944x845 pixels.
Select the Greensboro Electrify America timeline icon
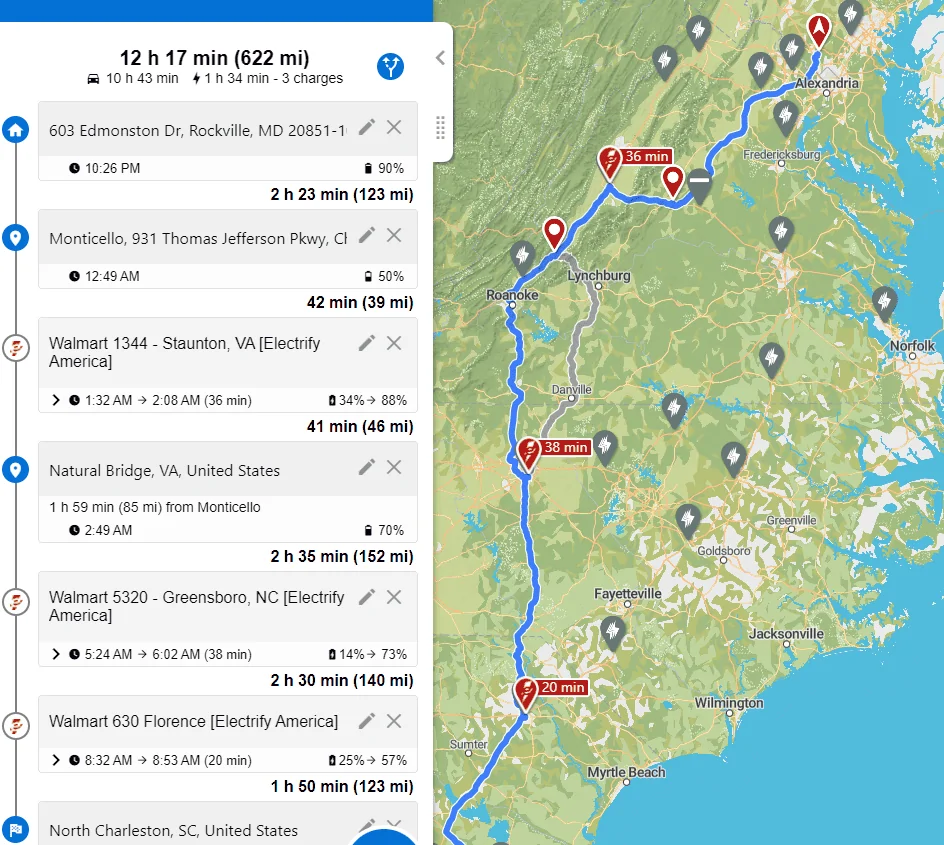point(16,602)
